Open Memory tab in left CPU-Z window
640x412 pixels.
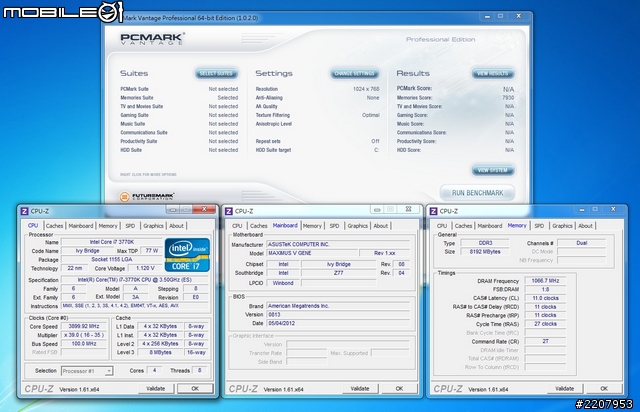tap(108, 226)
